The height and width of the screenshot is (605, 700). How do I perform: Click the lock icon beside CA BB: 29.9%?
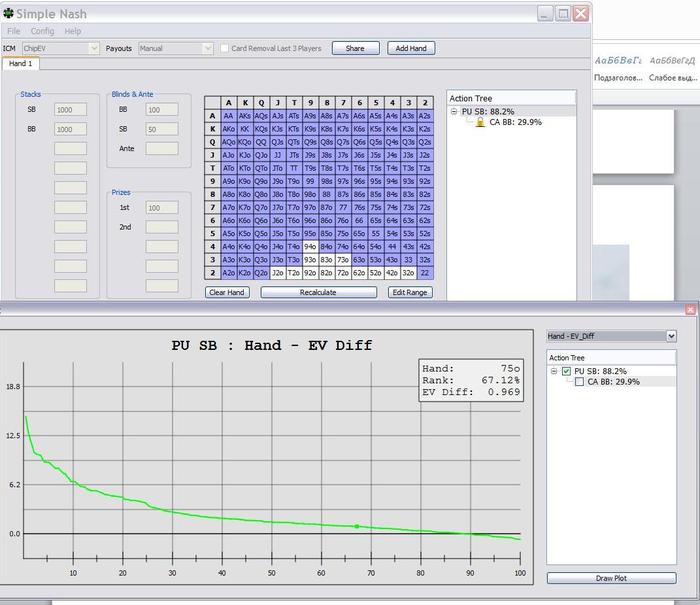pyautogui.click(x=480, y=122)
